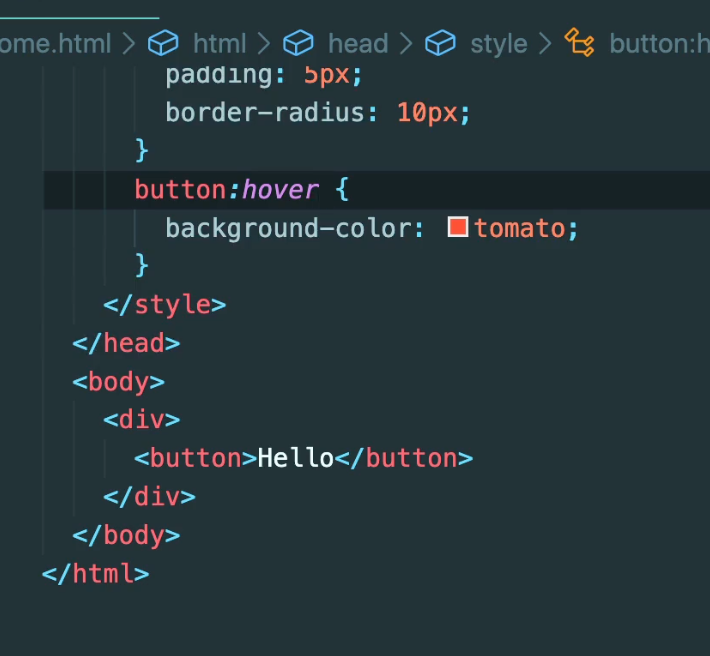Click the closing brace above '</style>'
The height and width of the screenshot is (656, 710).
[142, 265]
